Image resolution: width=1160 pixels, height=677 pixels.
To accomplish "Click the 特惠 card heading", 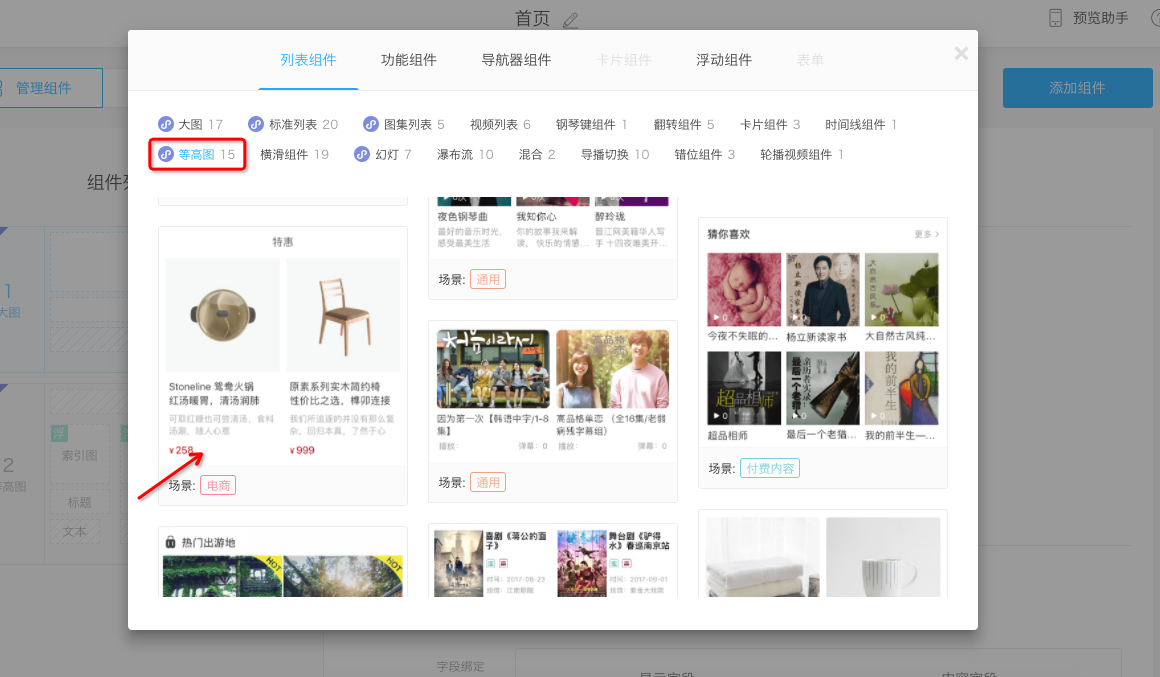I will coord(283,242).
